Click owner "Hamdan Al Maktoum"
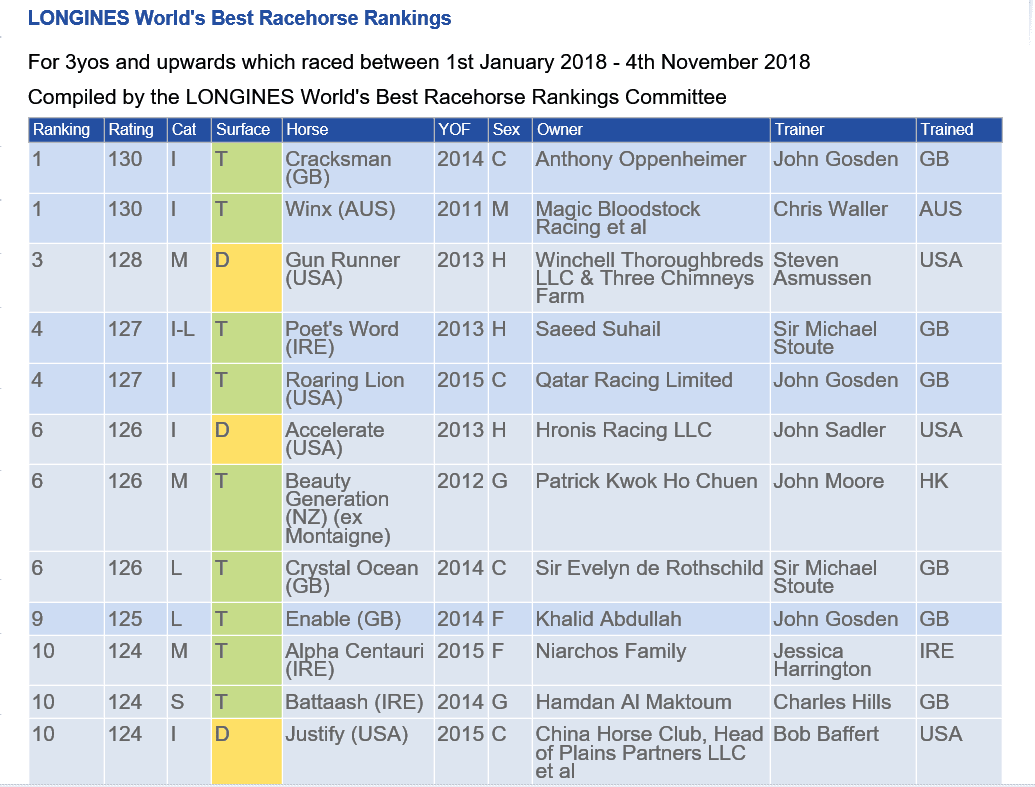The image size is (1035, 787). 633,702
